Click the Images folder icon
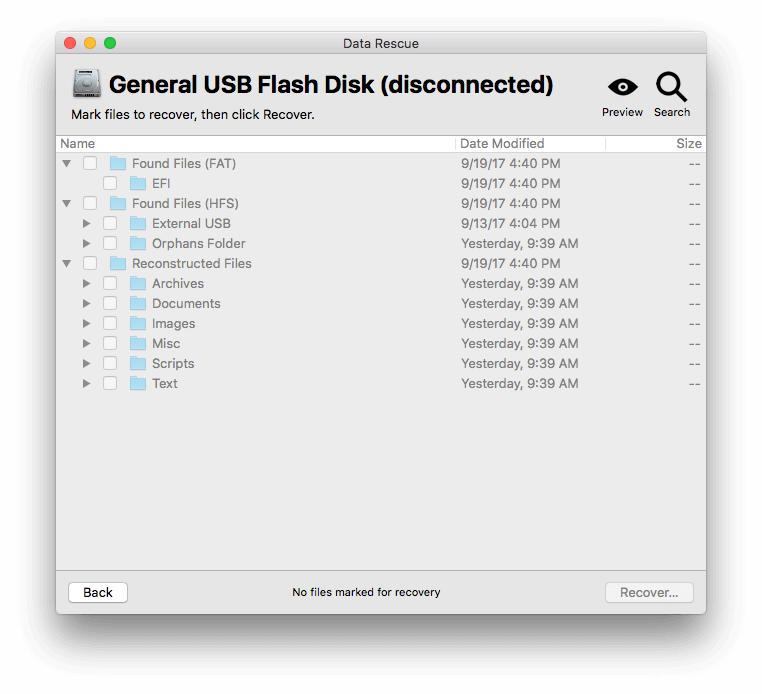The height and width of the screenshot is (694, 762). [x=138, y=323]
